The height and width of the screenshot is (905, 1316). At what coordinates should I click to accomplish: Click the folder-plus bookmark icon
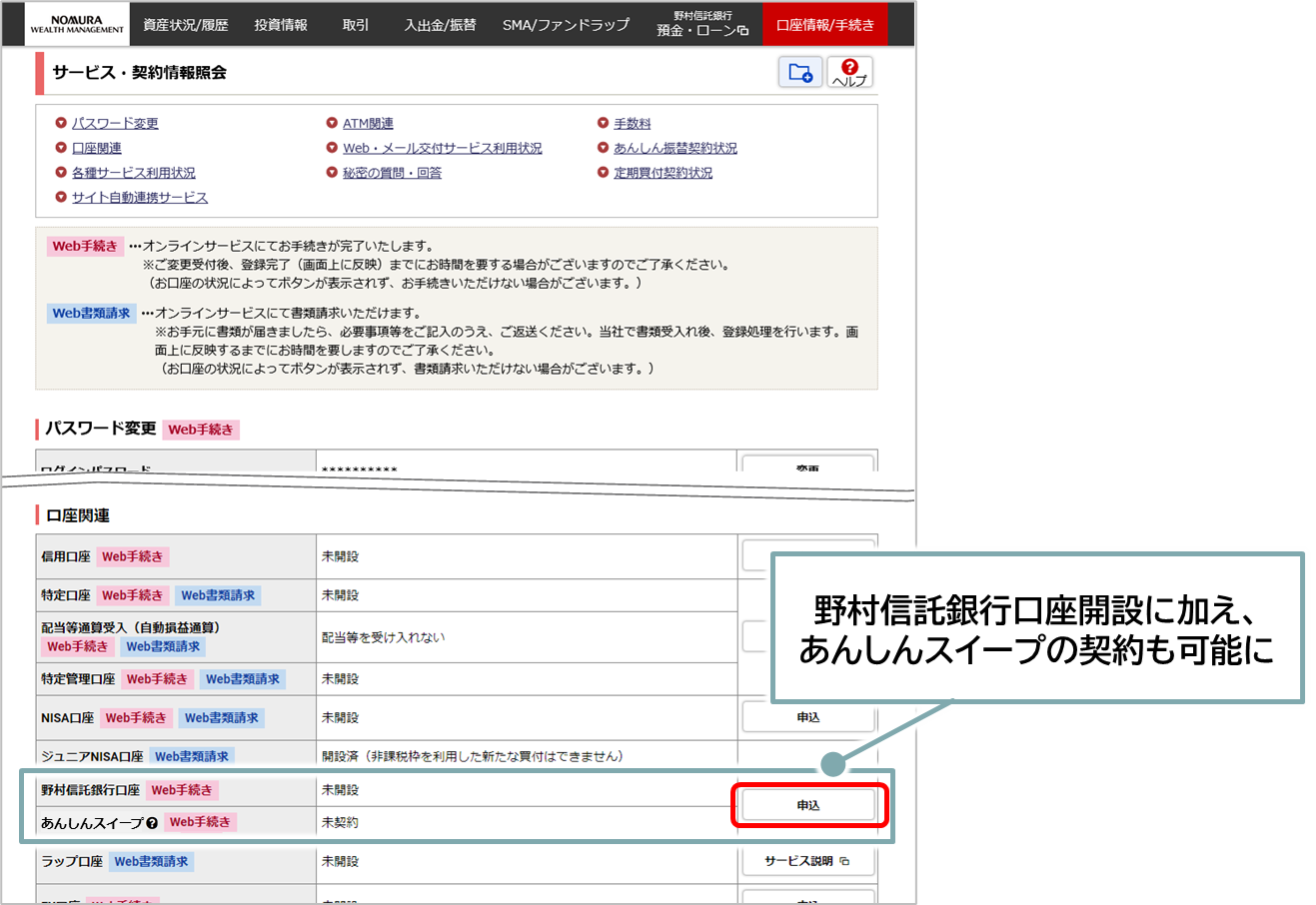799,72
